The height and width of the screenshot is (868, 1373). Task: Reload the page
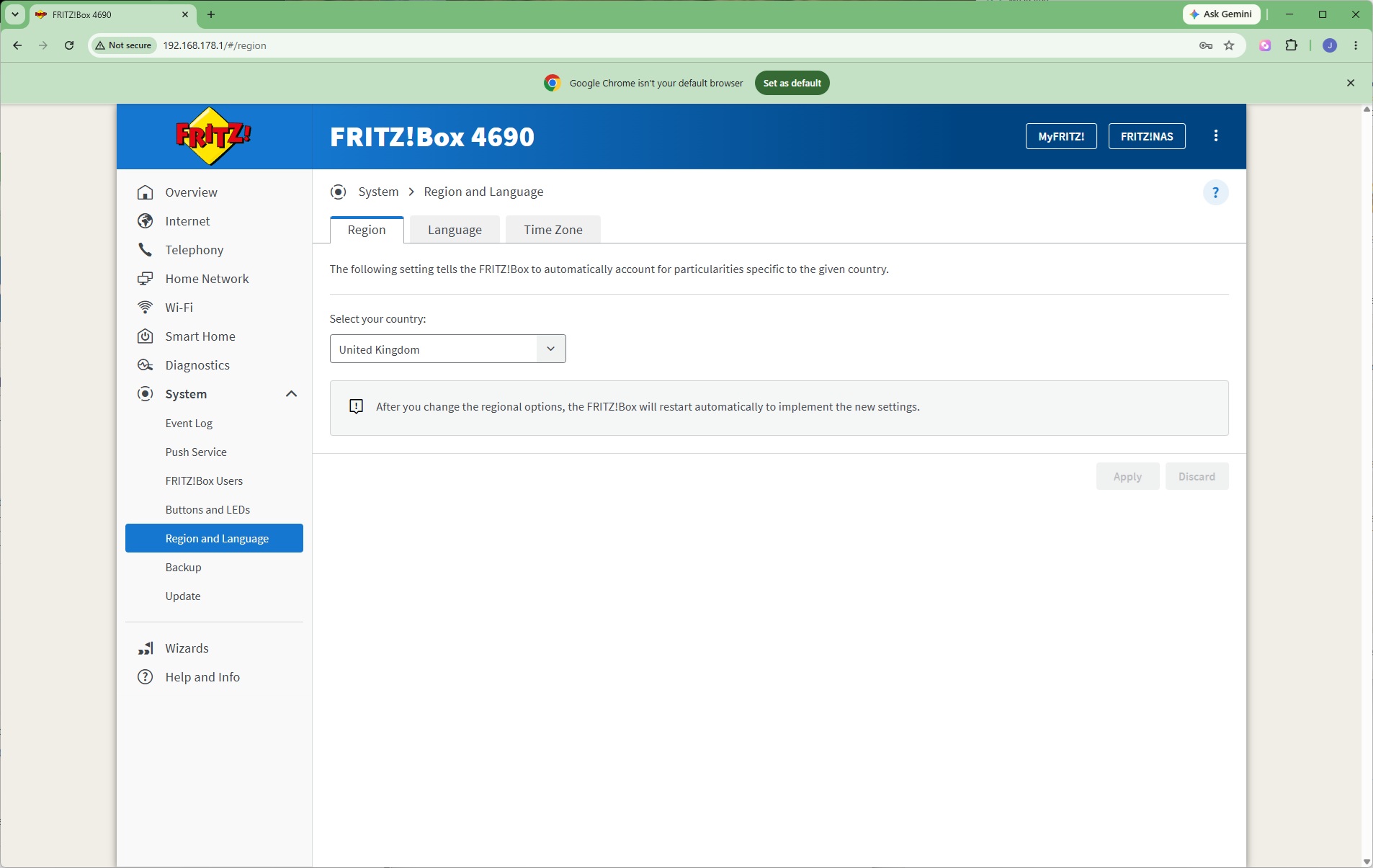click(69, 45)
